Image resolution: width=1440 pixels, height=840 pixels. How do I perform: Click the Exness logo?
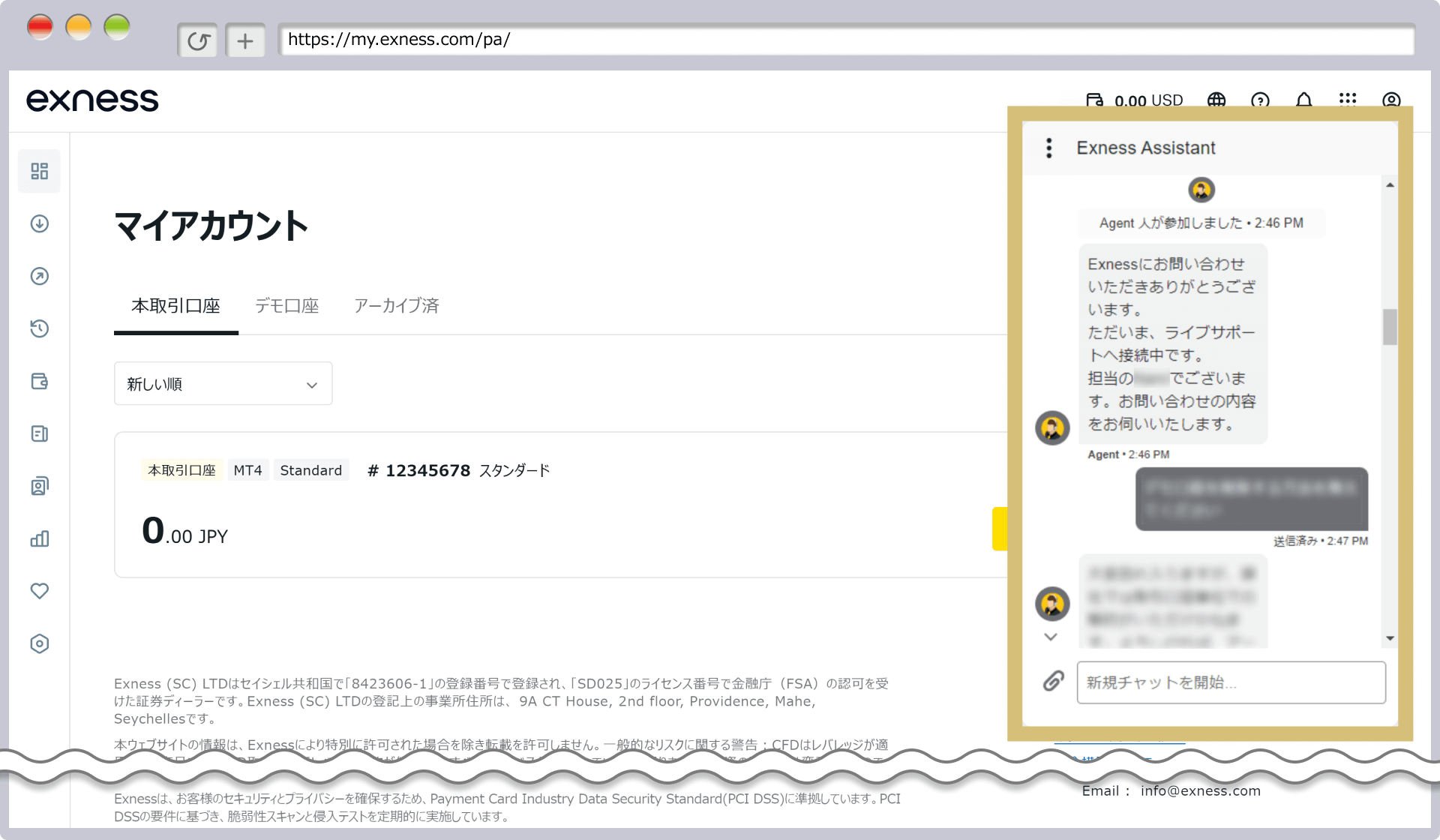(92, 100)
